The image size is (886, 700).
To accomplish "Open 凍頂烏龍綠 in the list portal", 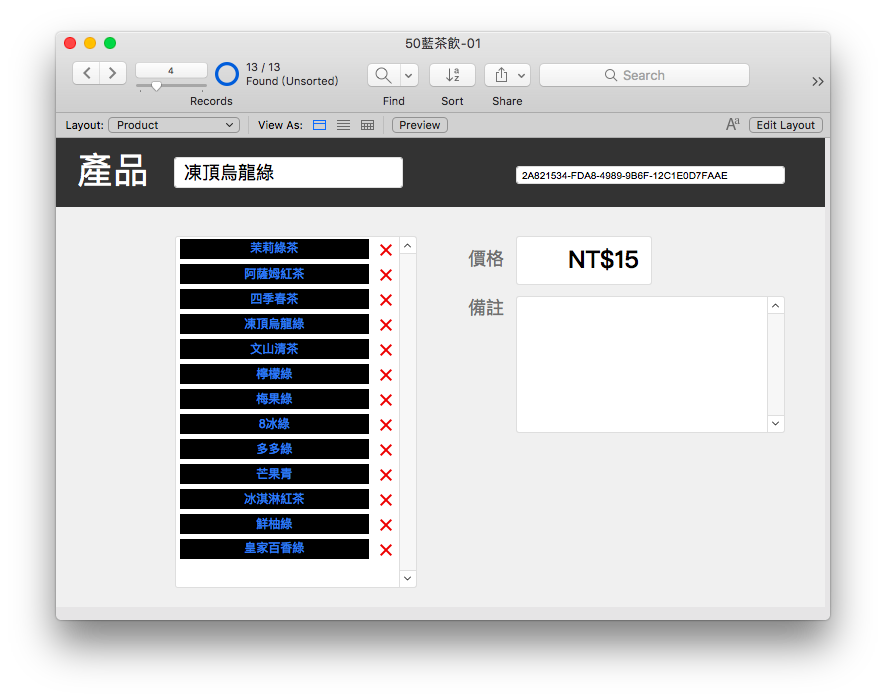I will click(274, 324).
